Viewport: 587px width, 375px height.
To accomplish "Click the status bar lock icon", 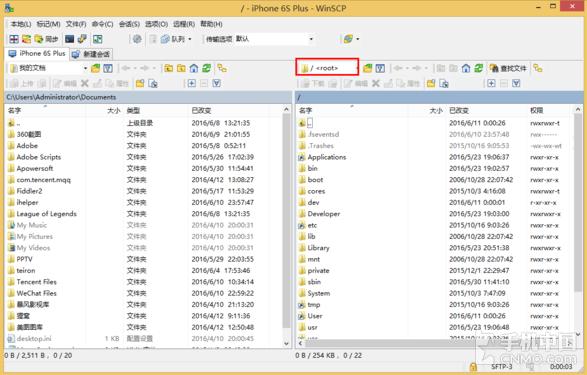I will click(x=473, y=367).
